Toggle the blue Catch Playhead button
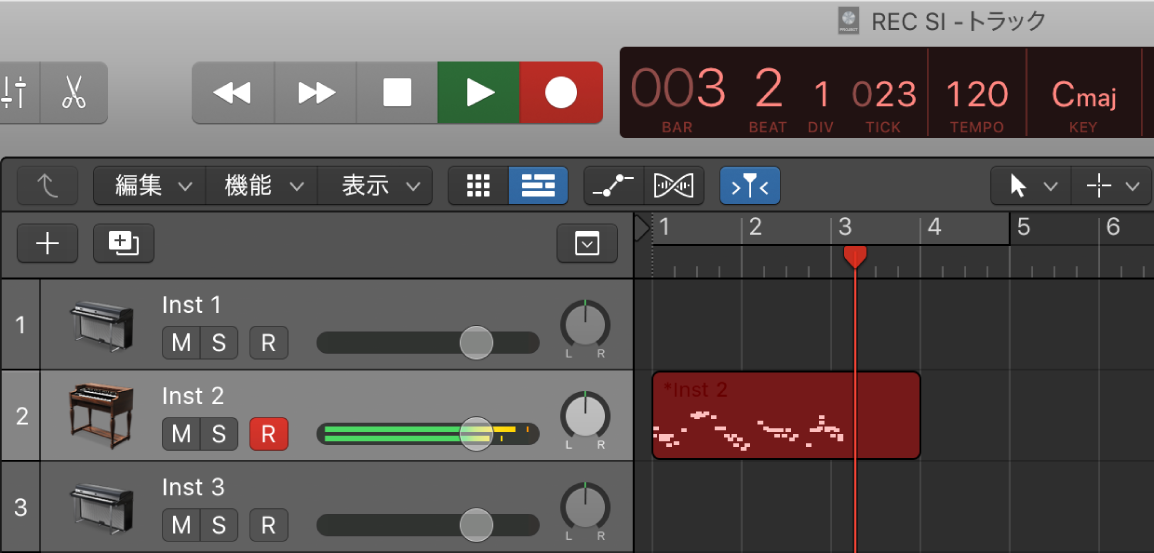This screenshot has width=1154, height=553. 750,186
